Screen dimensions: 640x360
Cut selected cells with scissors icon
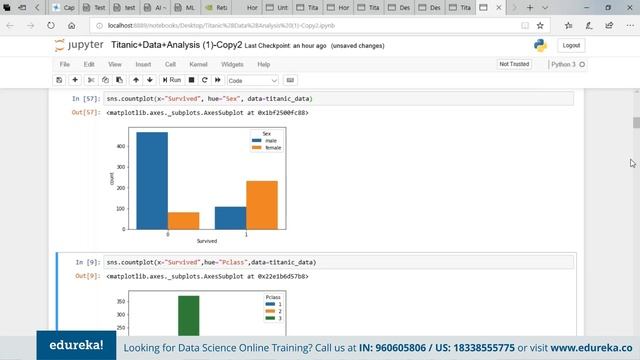click(91, 80)
